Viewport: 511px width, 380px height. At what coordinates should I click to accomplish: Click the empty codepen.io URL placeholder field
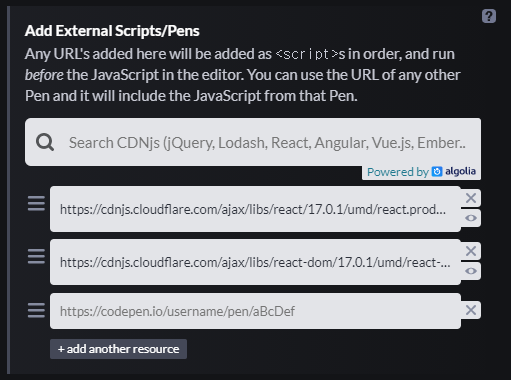tap(255, 311)
